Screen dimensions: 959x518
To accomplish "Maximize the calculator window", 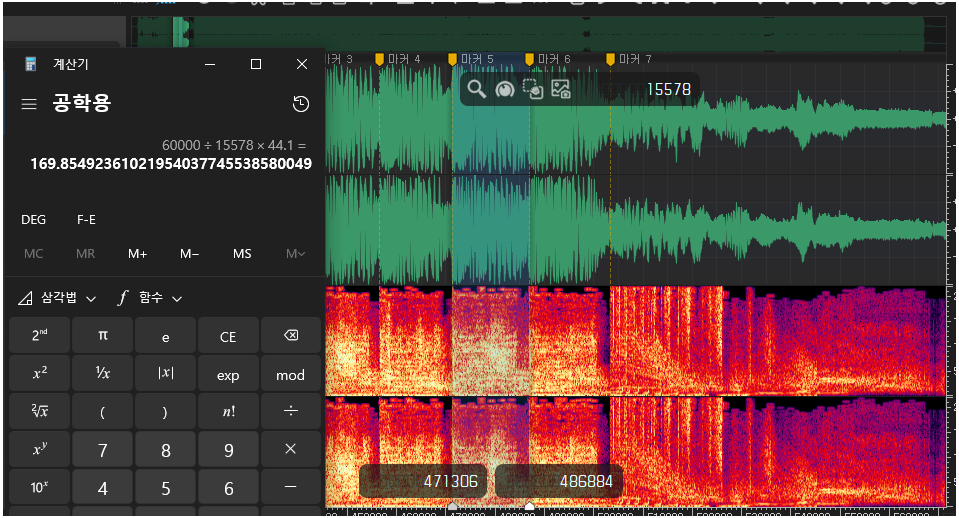I will 256,64.
